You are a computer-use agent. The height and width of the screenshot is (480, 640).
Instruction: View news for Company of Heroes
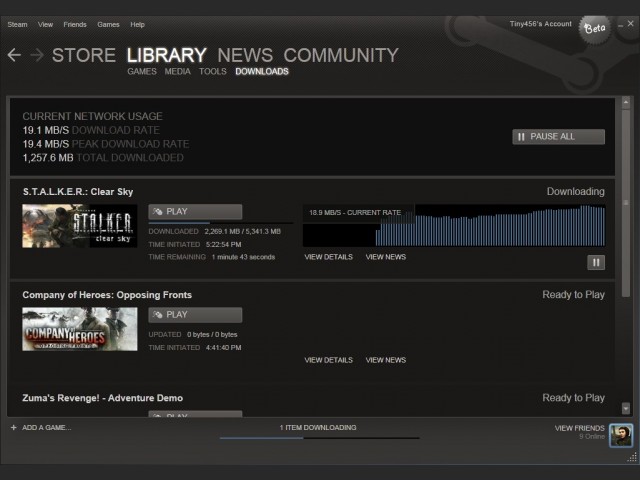(386, 360)
